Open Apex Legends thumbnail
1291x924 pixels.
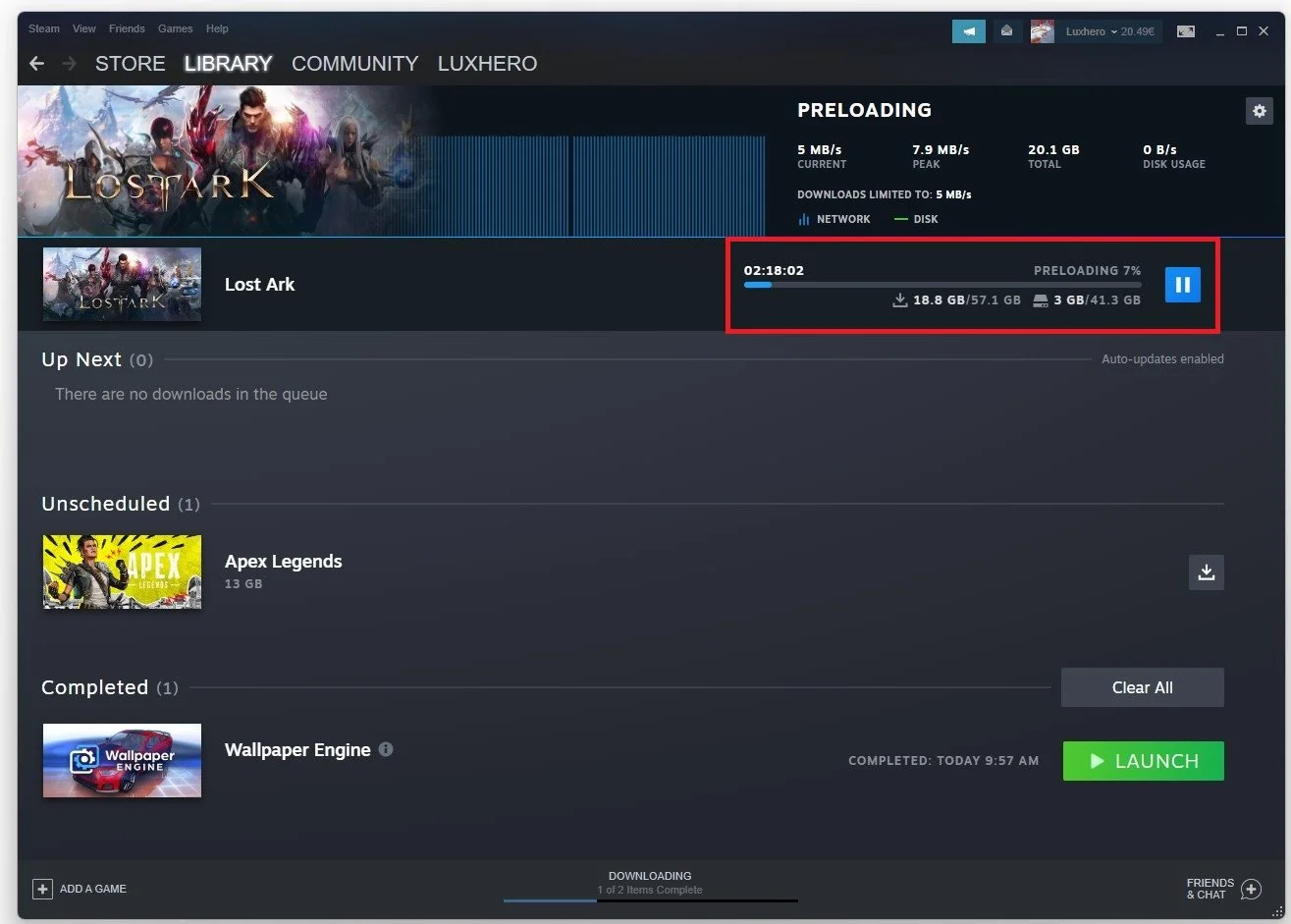coord(122,571)
